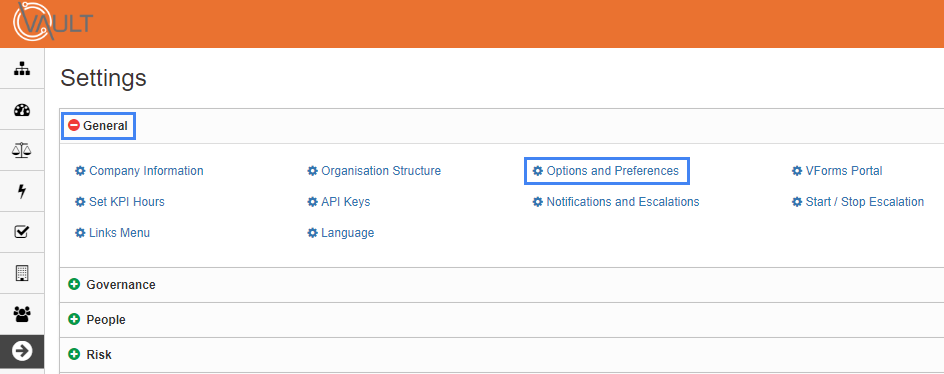Open the dashboard gauge sidebar icon
The width and height of the screenshot is (944, 374).
pyautogui.click(x=22, y=110)
